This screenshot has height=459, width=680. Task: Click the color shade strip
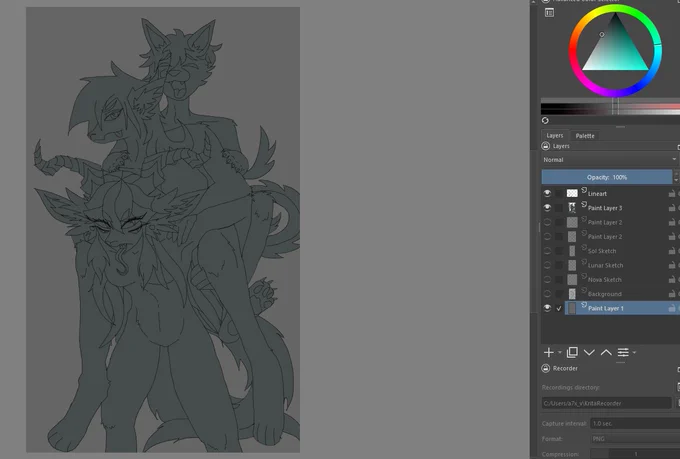click(x=610, y=107)
